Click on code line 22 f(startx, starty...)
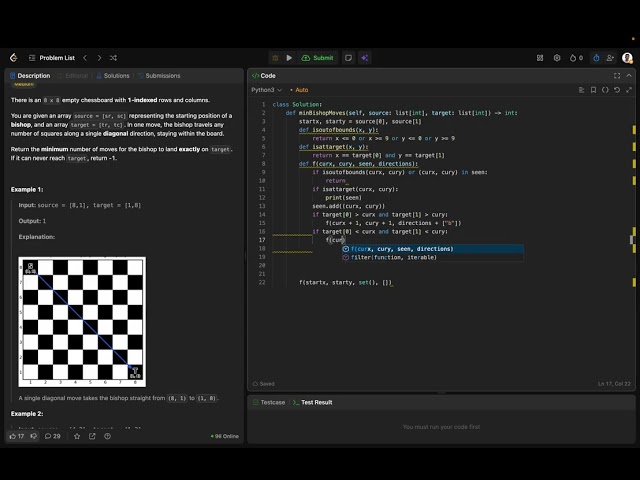Image resolution: width=640 pixels, height=480 pixels. [346, 282]
